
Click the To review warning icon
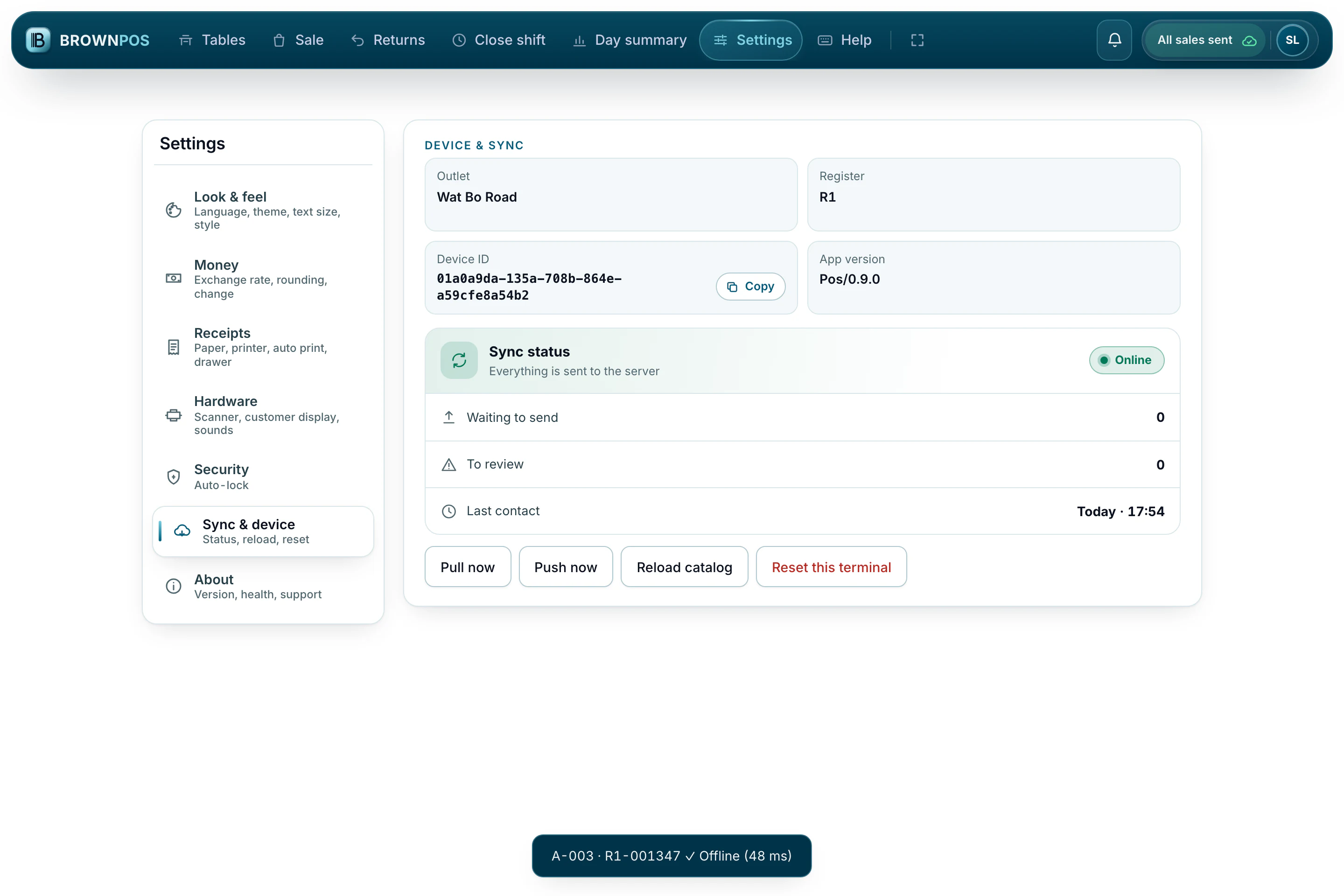pyautogui.click(x=448, y=465)
